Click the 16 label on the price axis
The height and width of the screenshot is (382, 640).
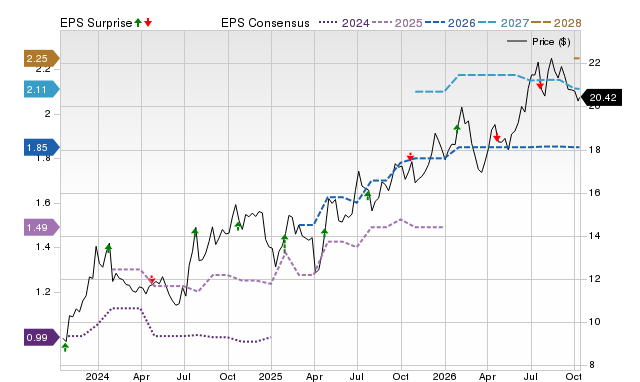[595, 193]
